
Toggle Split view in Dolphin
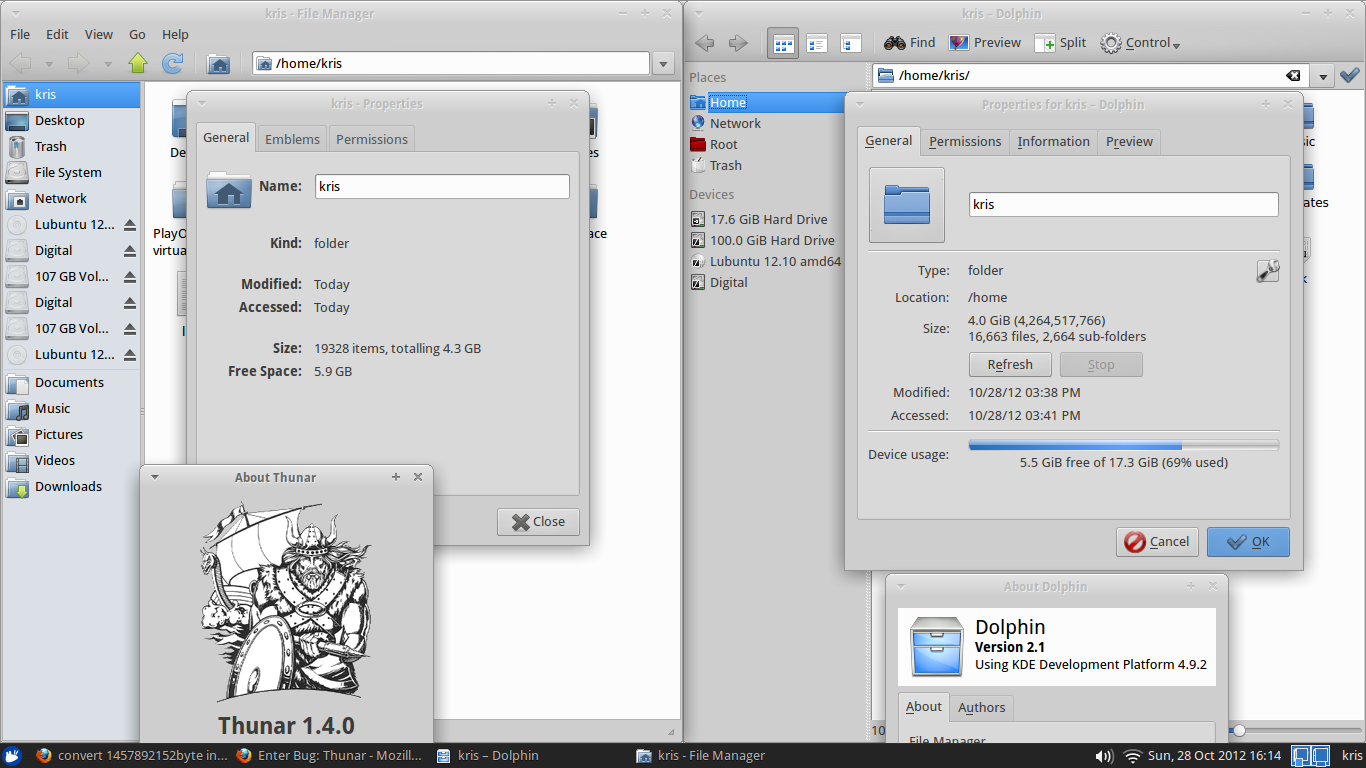point(1060,43)
